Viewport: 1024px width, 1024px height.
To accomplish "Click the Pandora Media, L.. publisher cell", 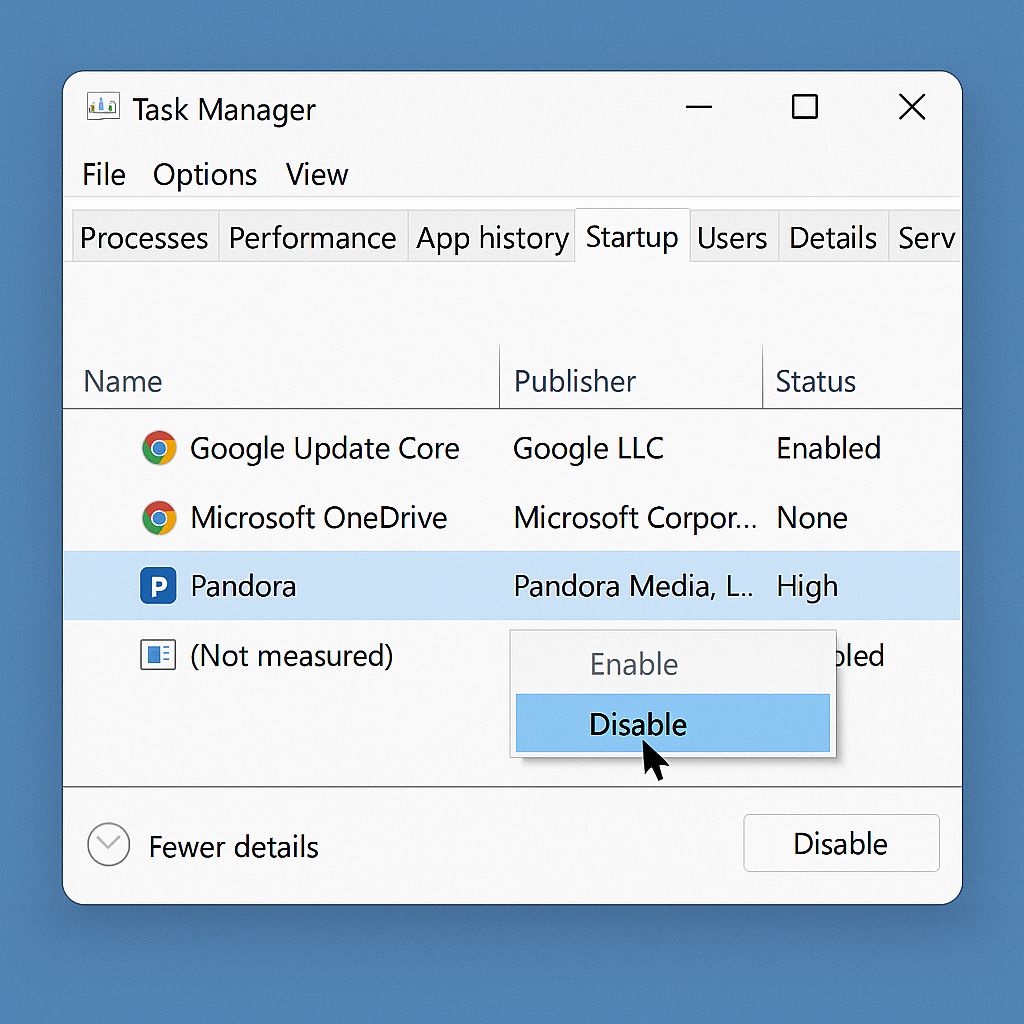I will [633, 586].
